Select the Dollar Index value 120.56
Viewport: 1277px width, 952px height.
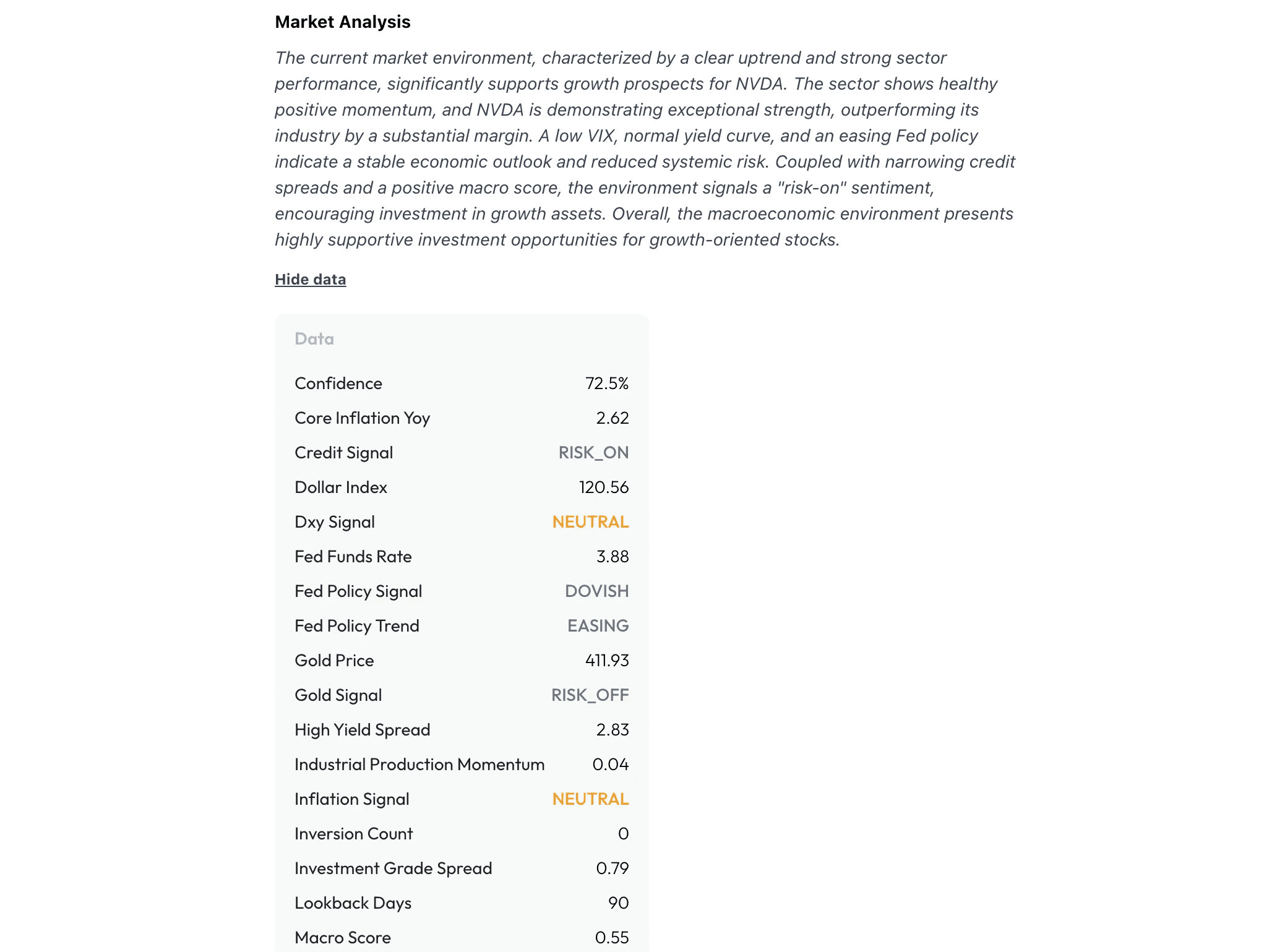pyautogui.click(x=604, y=487)
